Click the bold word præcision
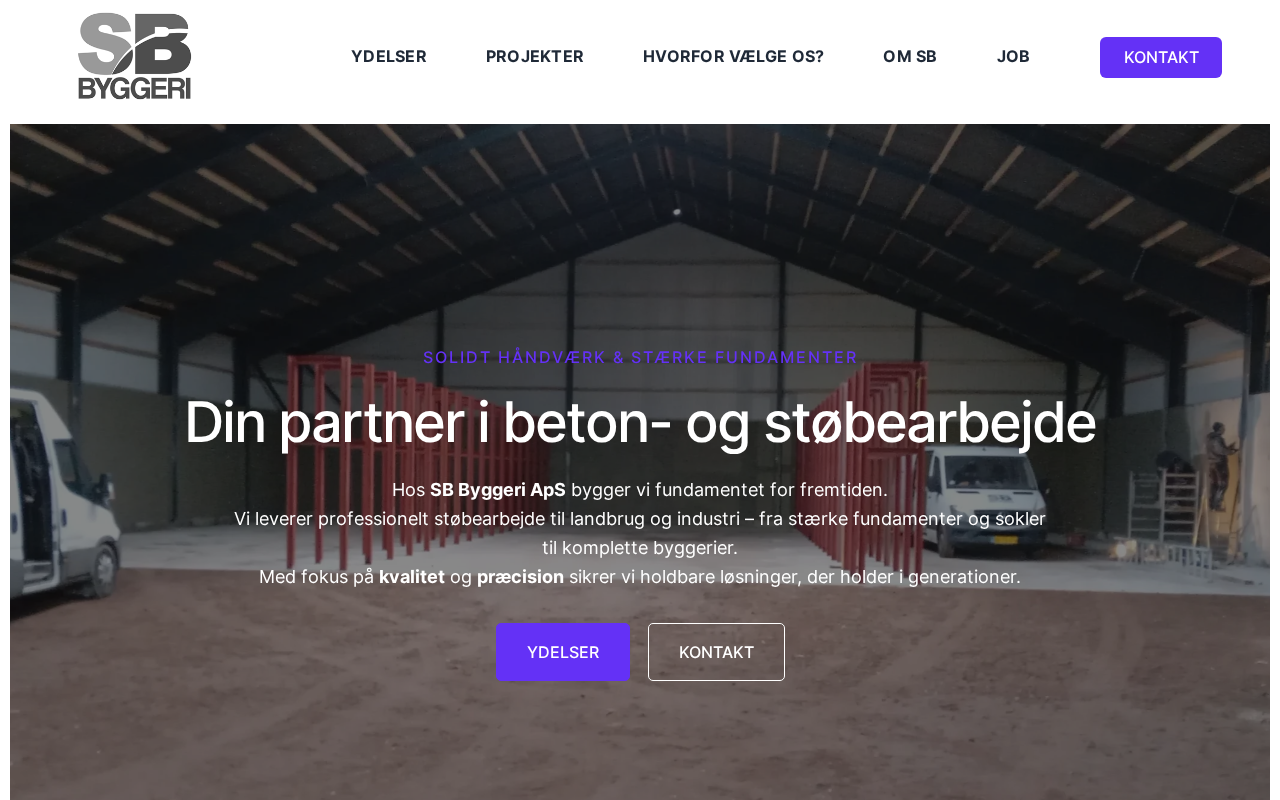The image size is (1280, 800). click(x=520, y=577)
